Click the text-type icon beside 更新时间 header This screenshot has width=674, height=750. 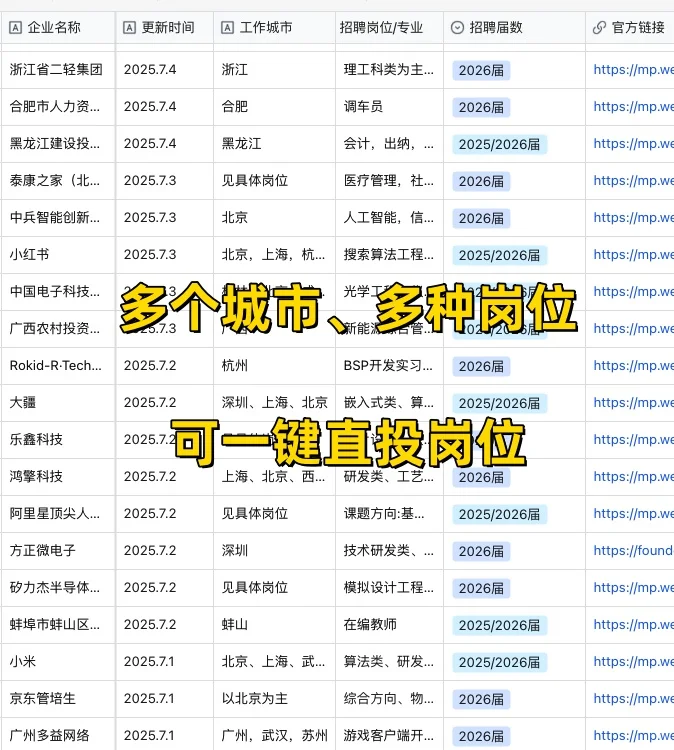[x=129, y=28]
